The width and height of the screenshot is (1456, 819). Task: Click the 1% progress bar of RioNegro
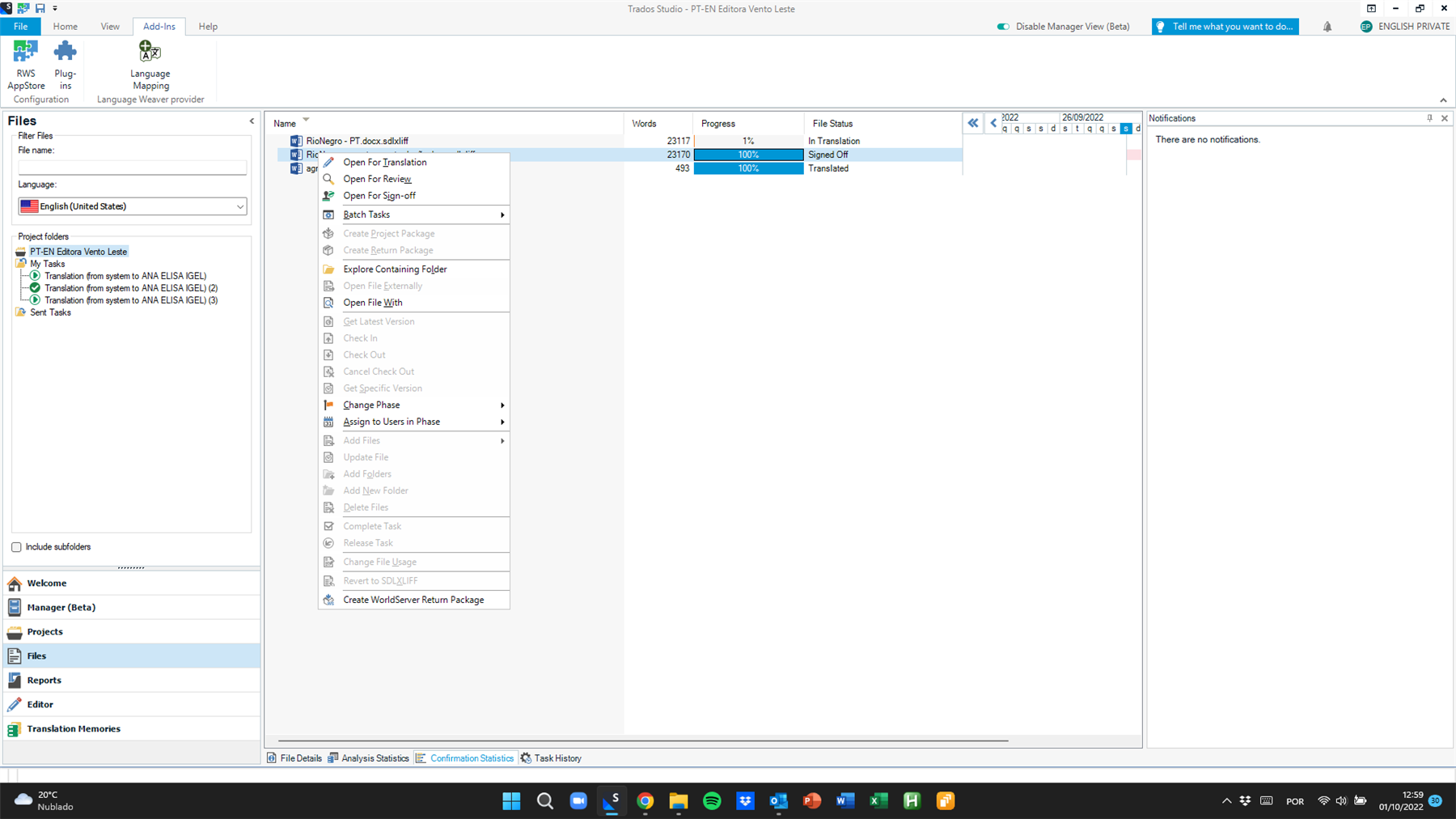[x=748, y=141]
